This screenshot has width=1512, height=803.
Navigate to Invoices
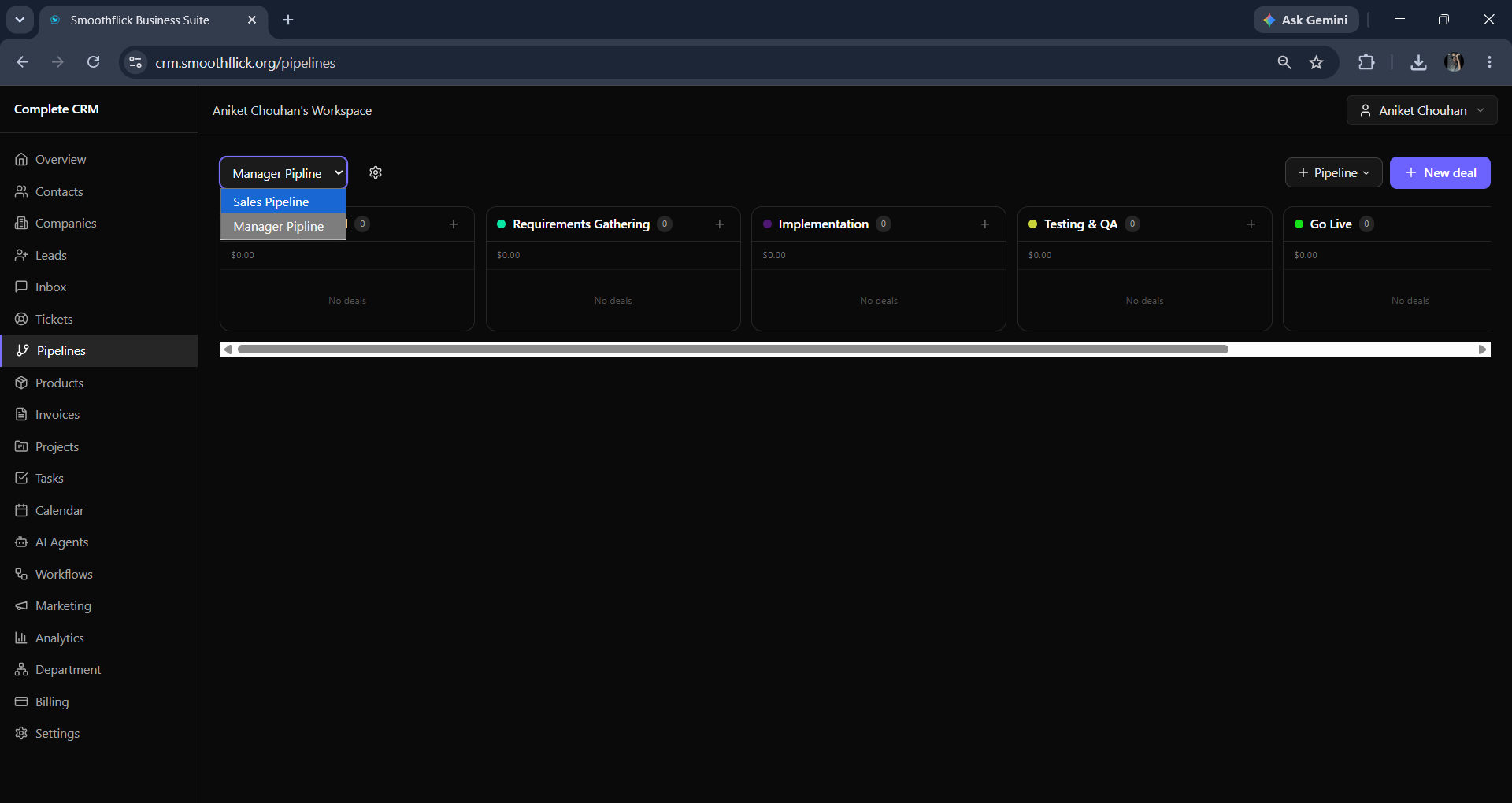click(98, 414)
